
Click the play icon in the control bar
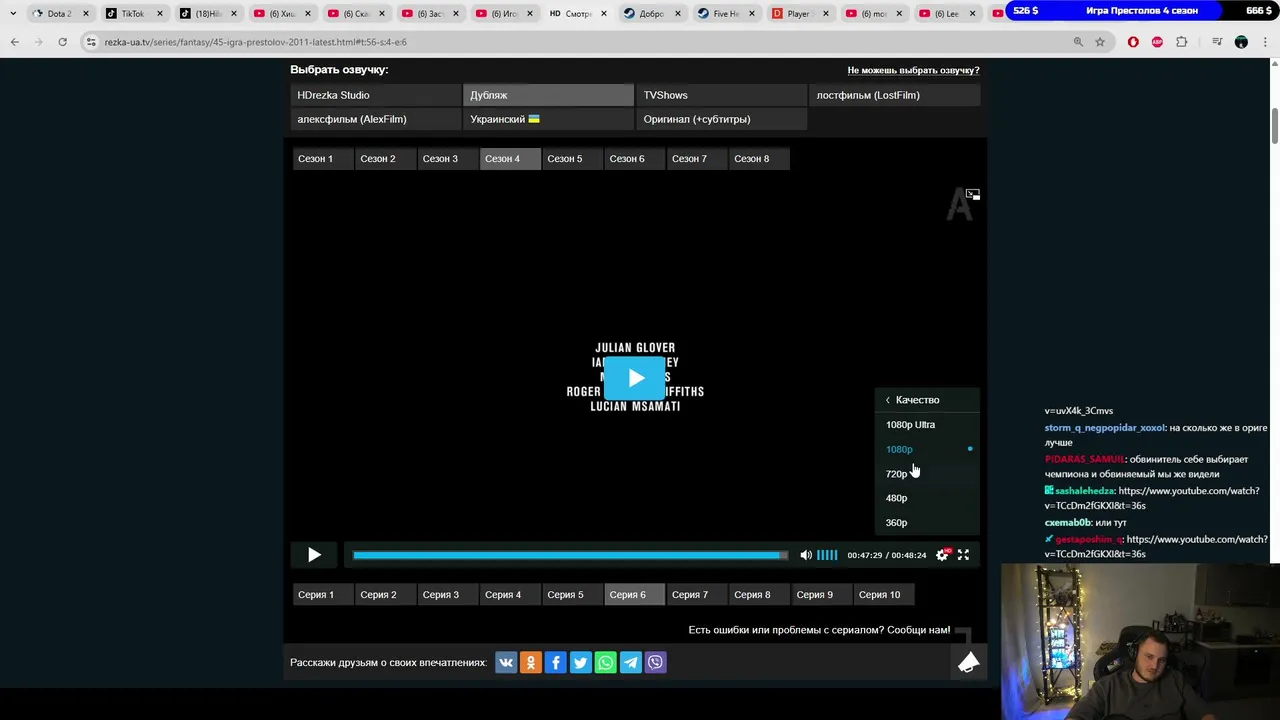[314, 555]
